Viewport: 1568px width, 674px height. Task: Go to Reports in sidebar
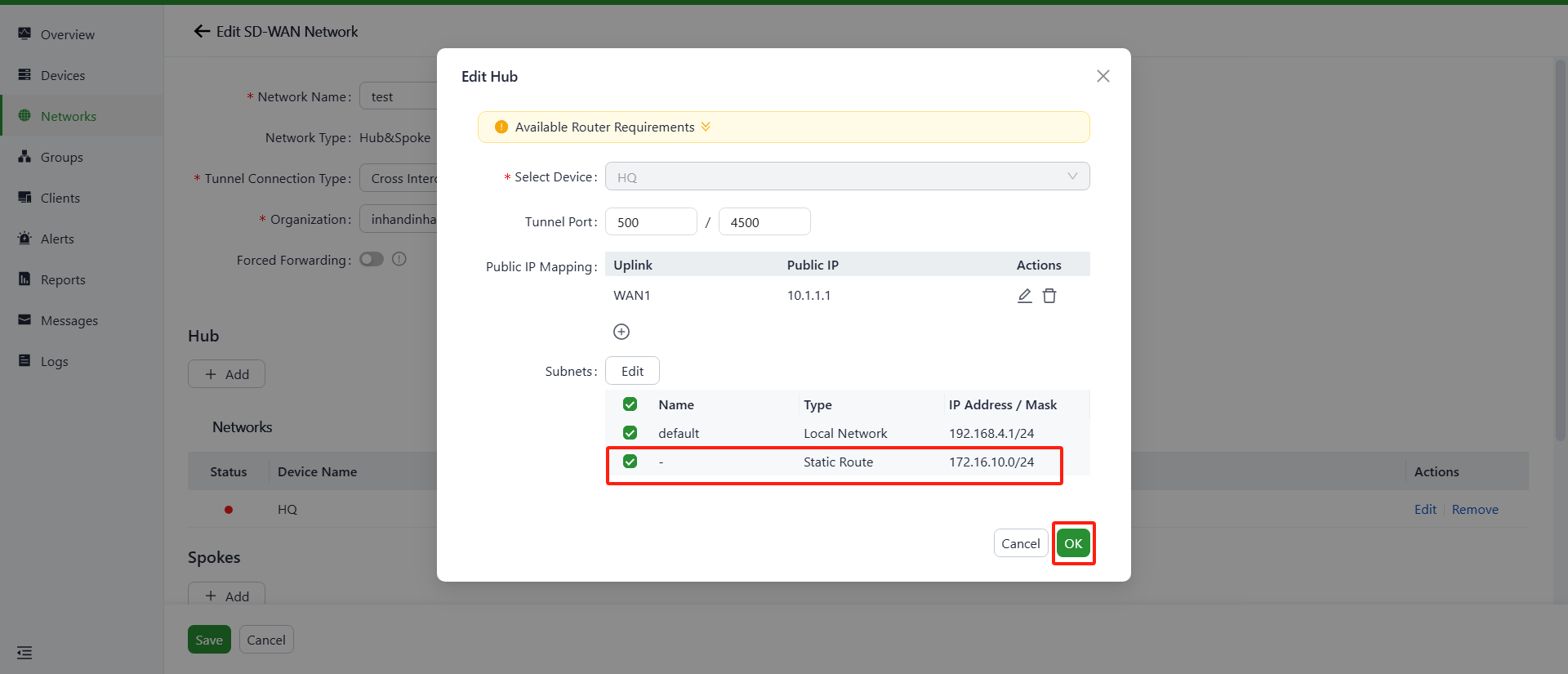(63, 279)
